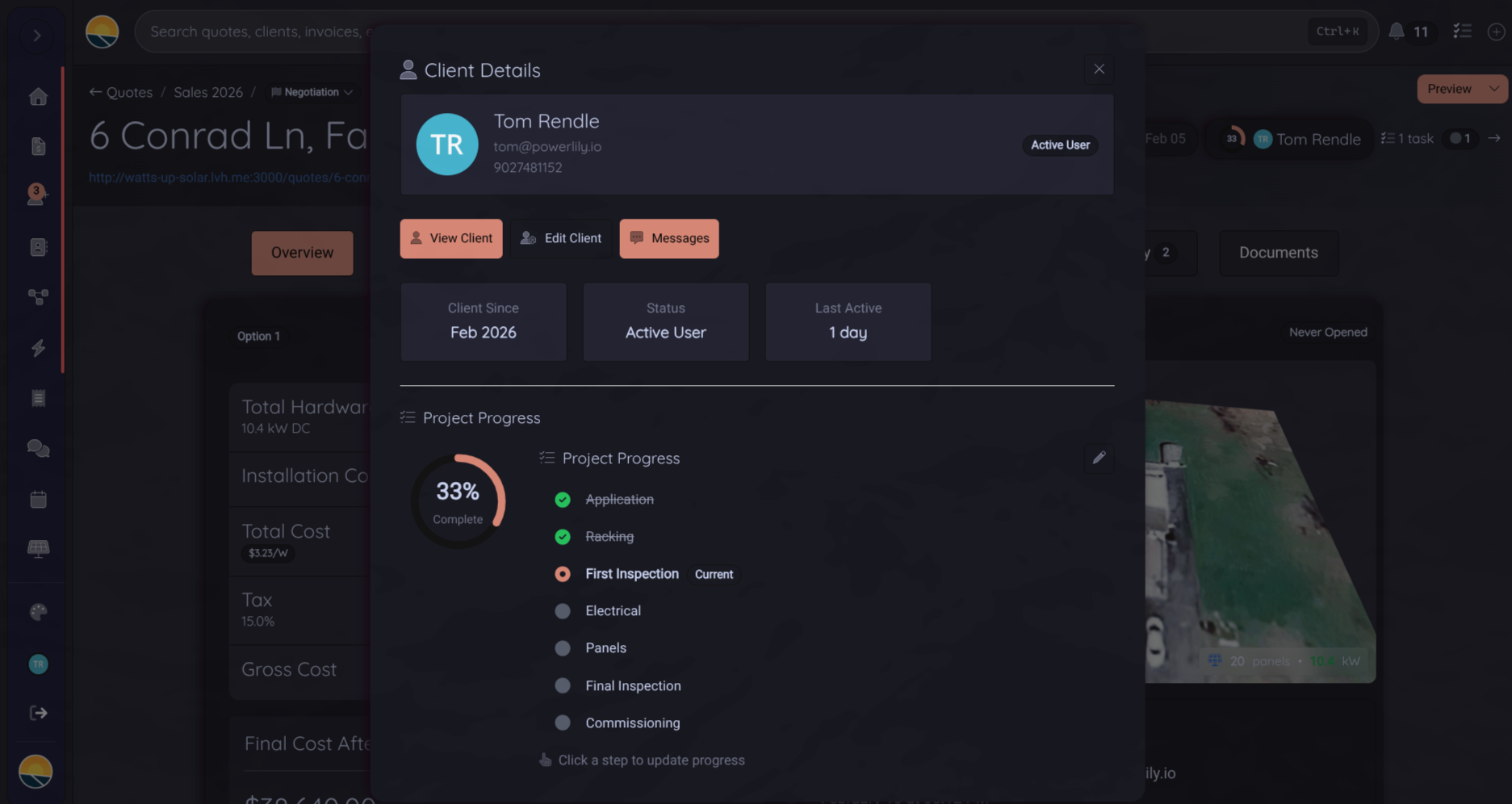
Task: Select the lightning bolt energy icon
Action: 38,349
